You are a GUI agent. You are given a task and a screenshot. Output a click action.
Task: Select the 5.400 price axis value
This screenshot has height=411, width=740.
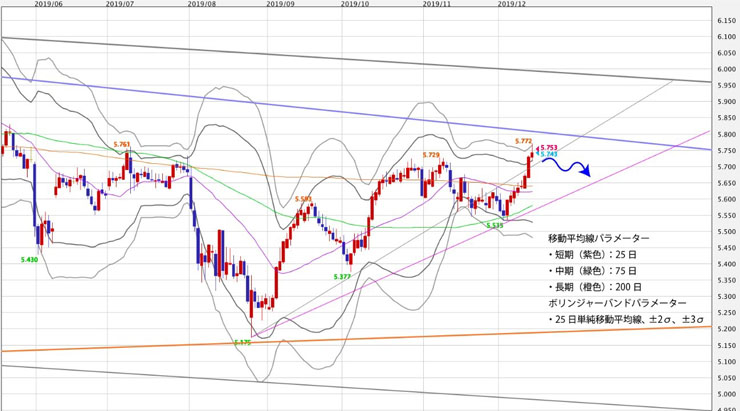coord(727,265)
